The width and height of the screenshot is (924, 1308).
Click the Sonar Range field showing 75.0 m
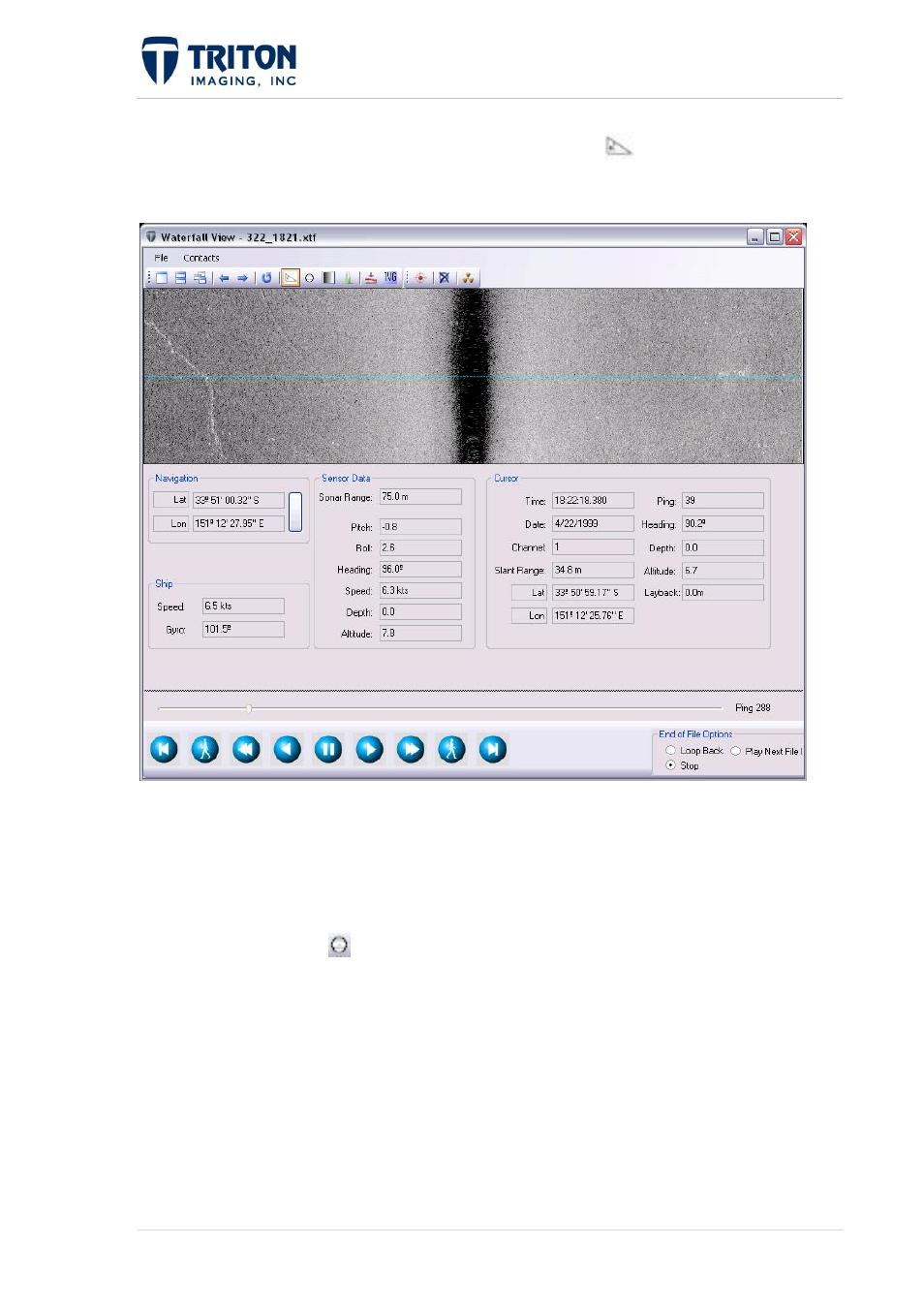pyautogui.click(x=420, y=496)
